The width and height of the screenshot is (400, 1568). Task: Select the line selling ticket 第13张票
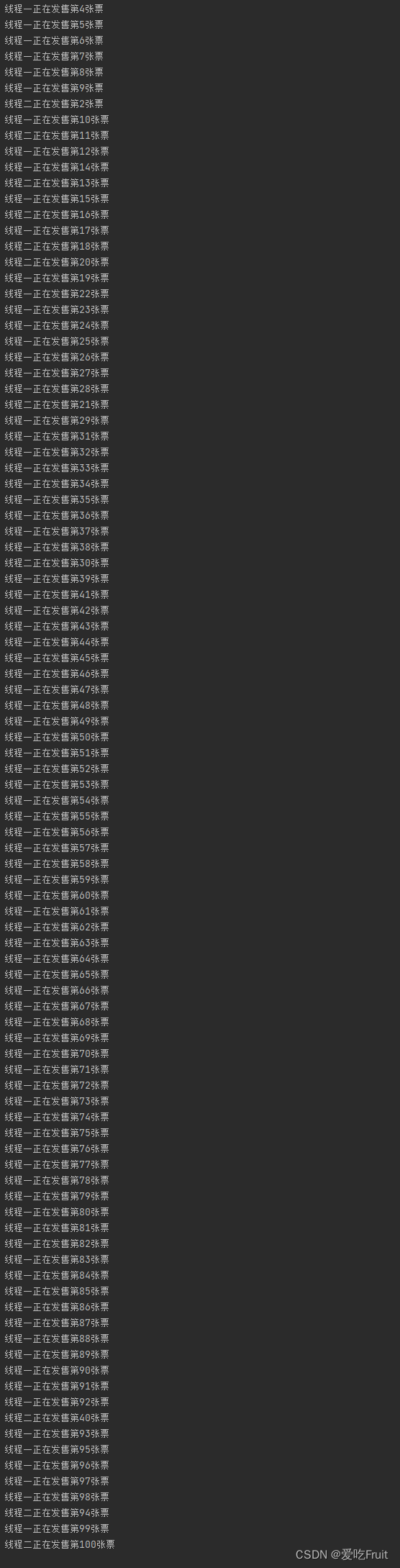pos(57,183)
